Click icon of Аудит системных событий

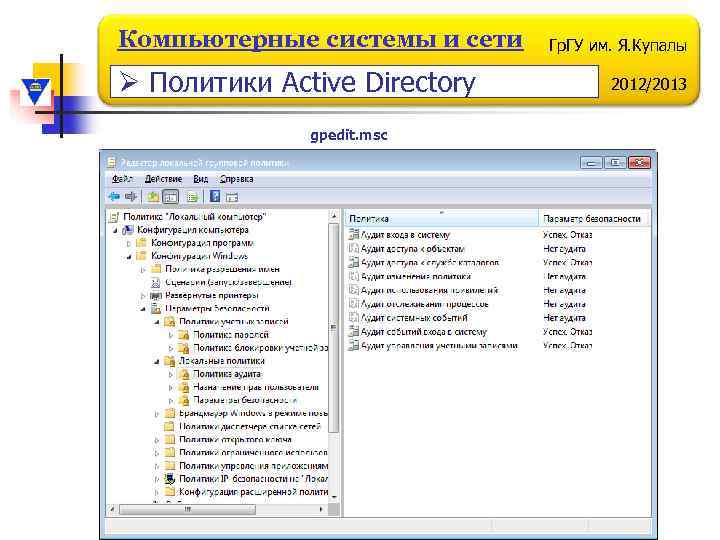click(x=353, y=318)
